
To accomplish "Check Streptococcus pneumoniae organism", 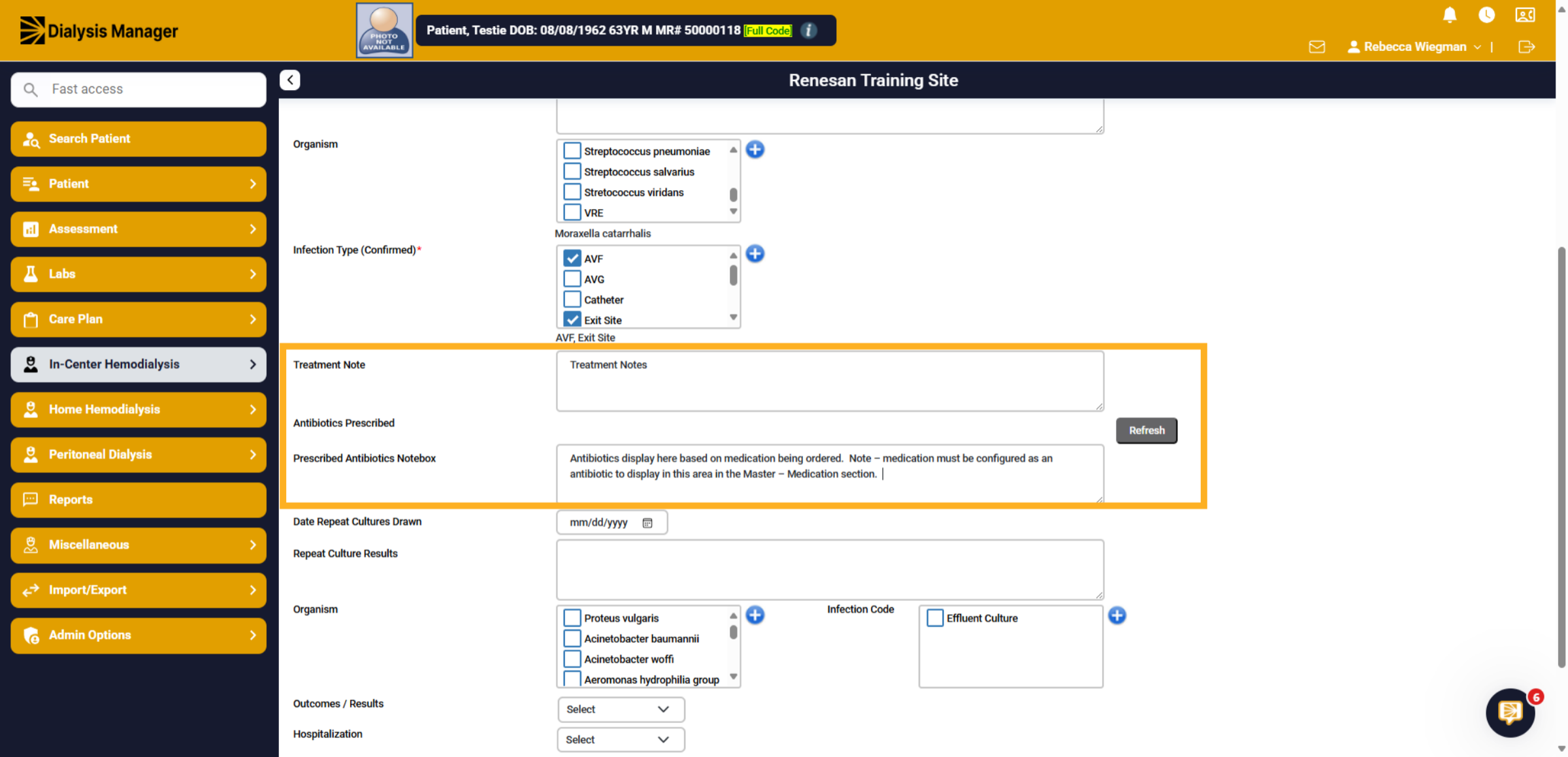I will point(572,151).
